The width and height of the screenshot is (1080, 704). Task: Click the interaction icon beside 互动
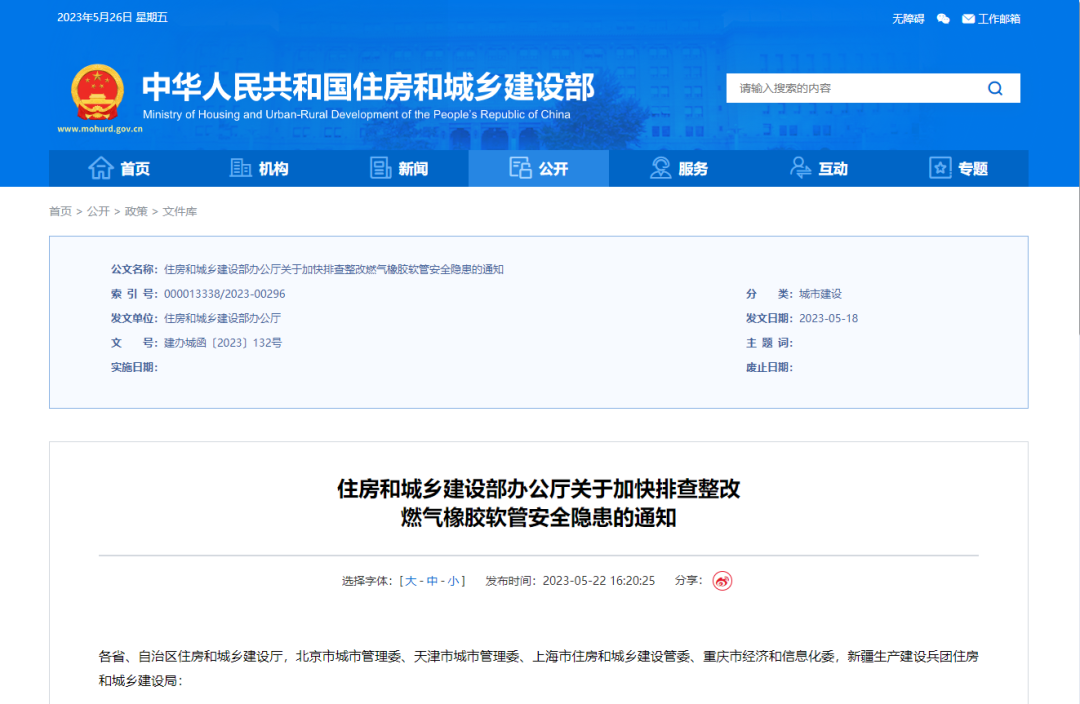click(x=800, y=167)
